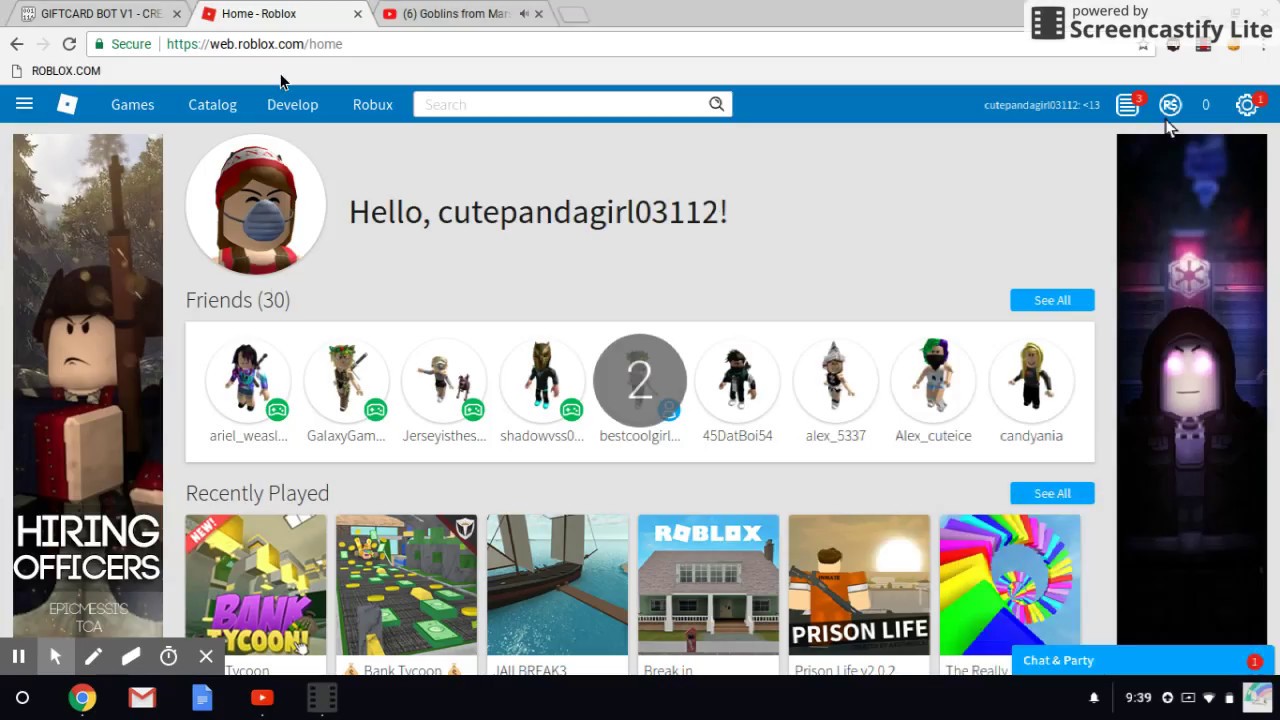Open the Chat & Party panel
This screenshot has height=720, width=1280.
coord(1143,660)
